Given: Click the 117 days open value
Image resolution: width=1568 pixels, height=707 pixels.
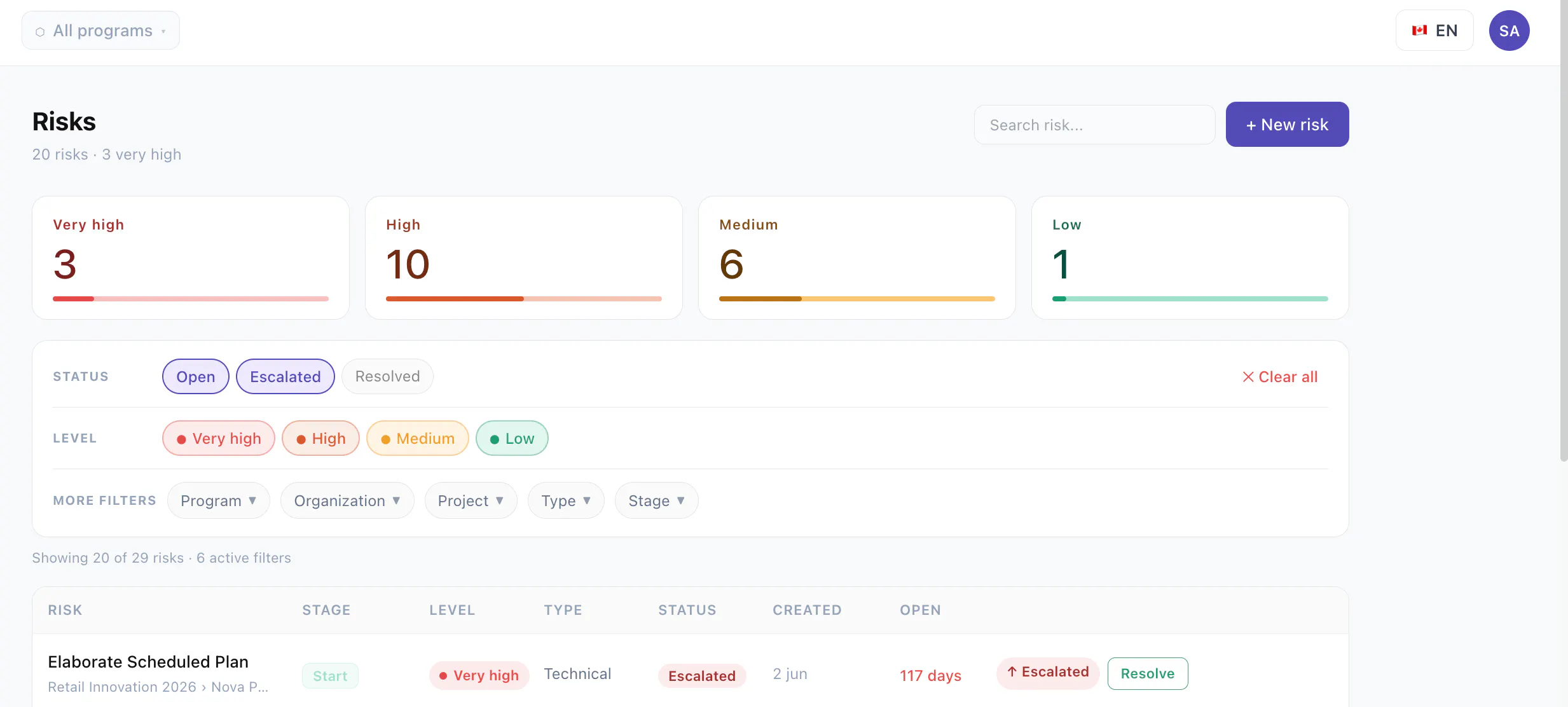Looking at the screenshot, I should 930,675.
